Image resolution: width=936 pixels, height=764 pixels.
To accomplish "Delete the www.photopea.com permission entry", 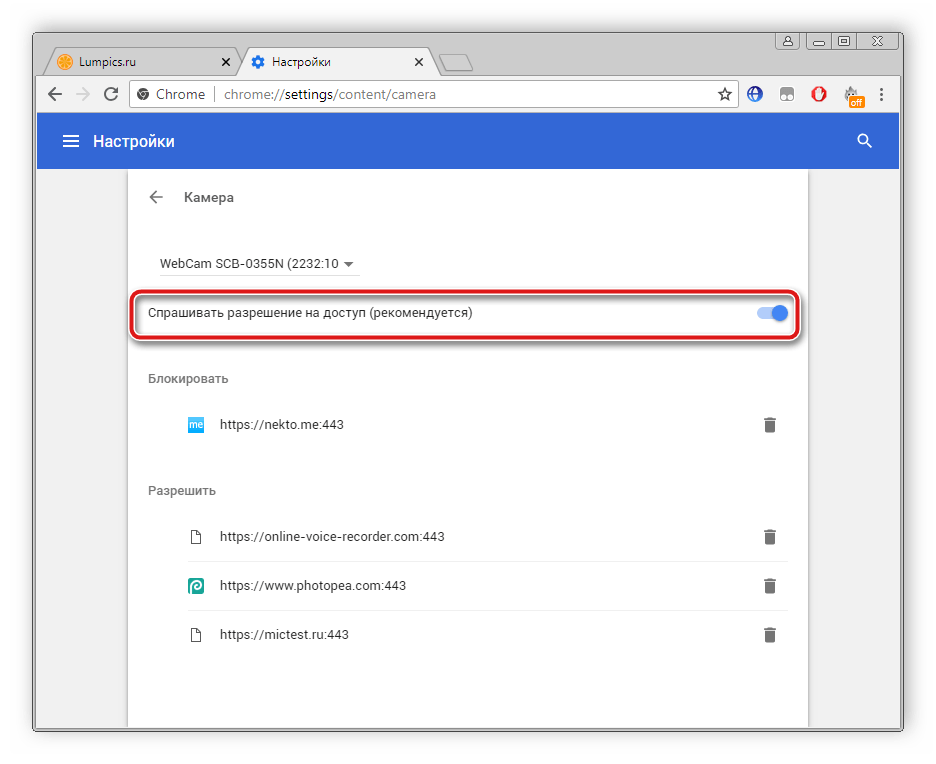I will tap(769, 586).
